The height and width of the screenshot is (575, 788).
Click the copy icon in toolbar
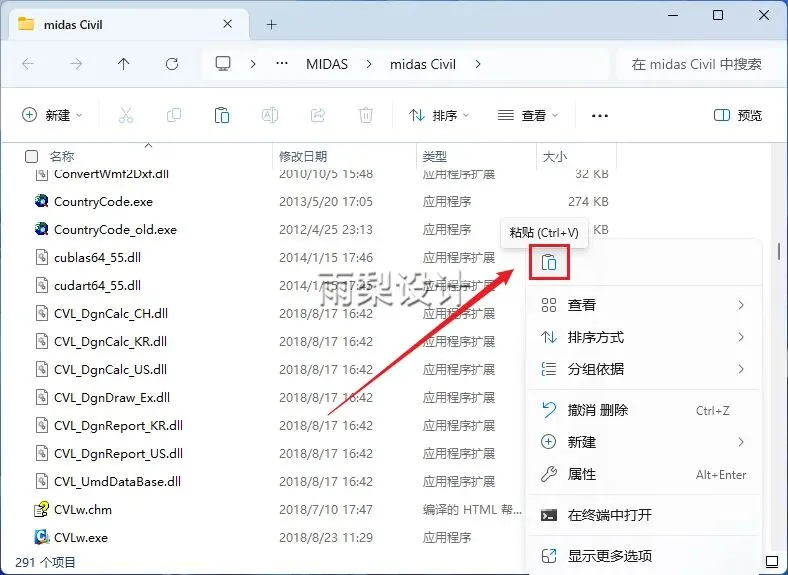point(174,116)
